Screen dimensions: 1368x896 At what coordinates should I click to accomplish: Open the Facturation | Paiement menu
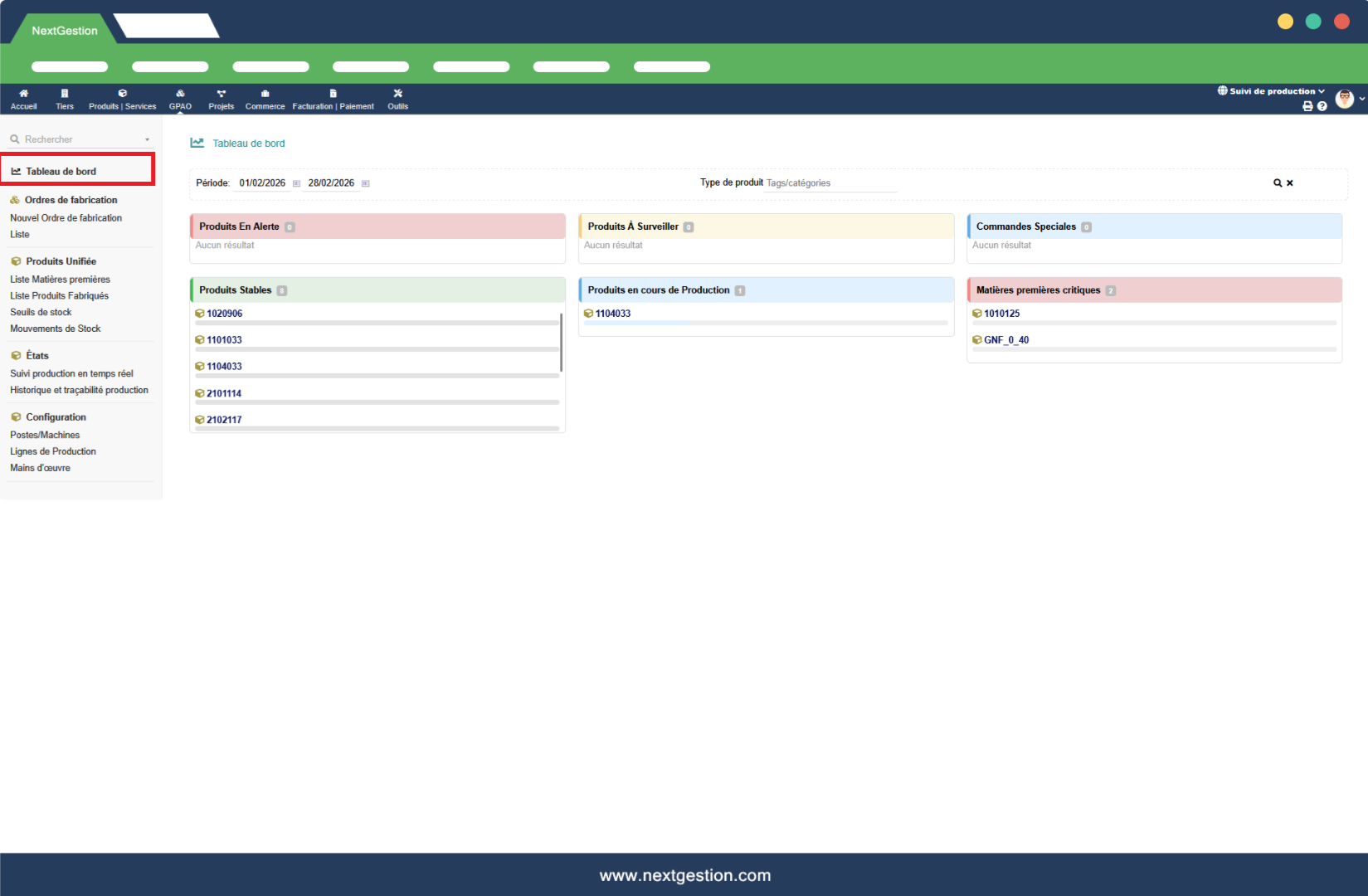[x=333, y=99]
